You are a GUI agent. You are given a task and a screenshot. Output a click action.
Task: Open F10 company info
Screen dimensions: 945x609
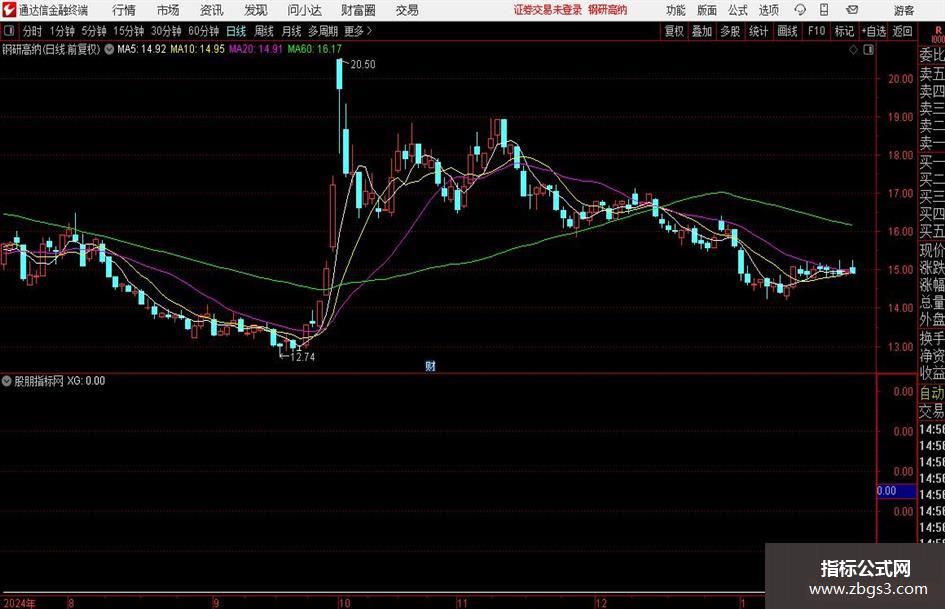coord(817,31)
